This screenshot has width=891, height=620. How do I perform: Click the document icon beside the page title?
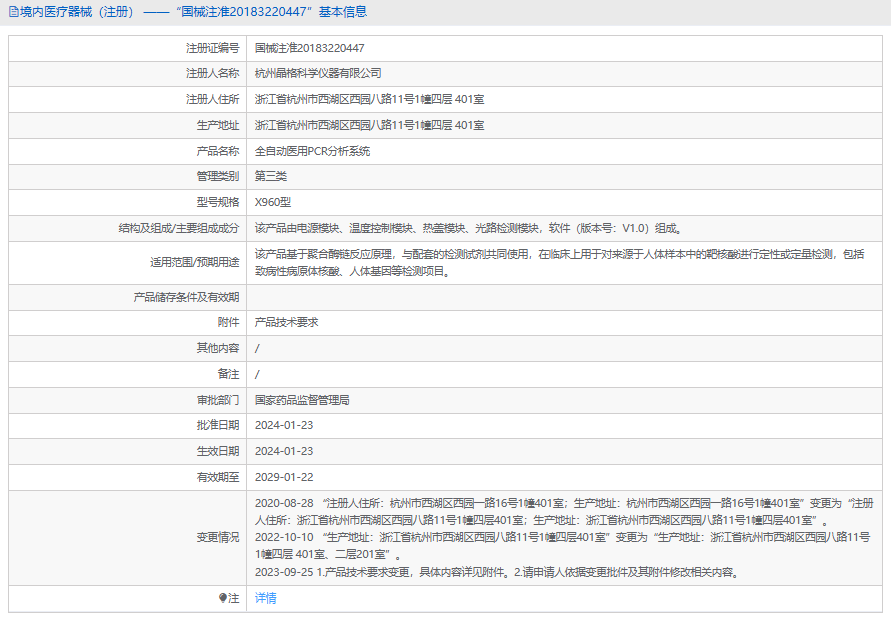click(13, 12)
